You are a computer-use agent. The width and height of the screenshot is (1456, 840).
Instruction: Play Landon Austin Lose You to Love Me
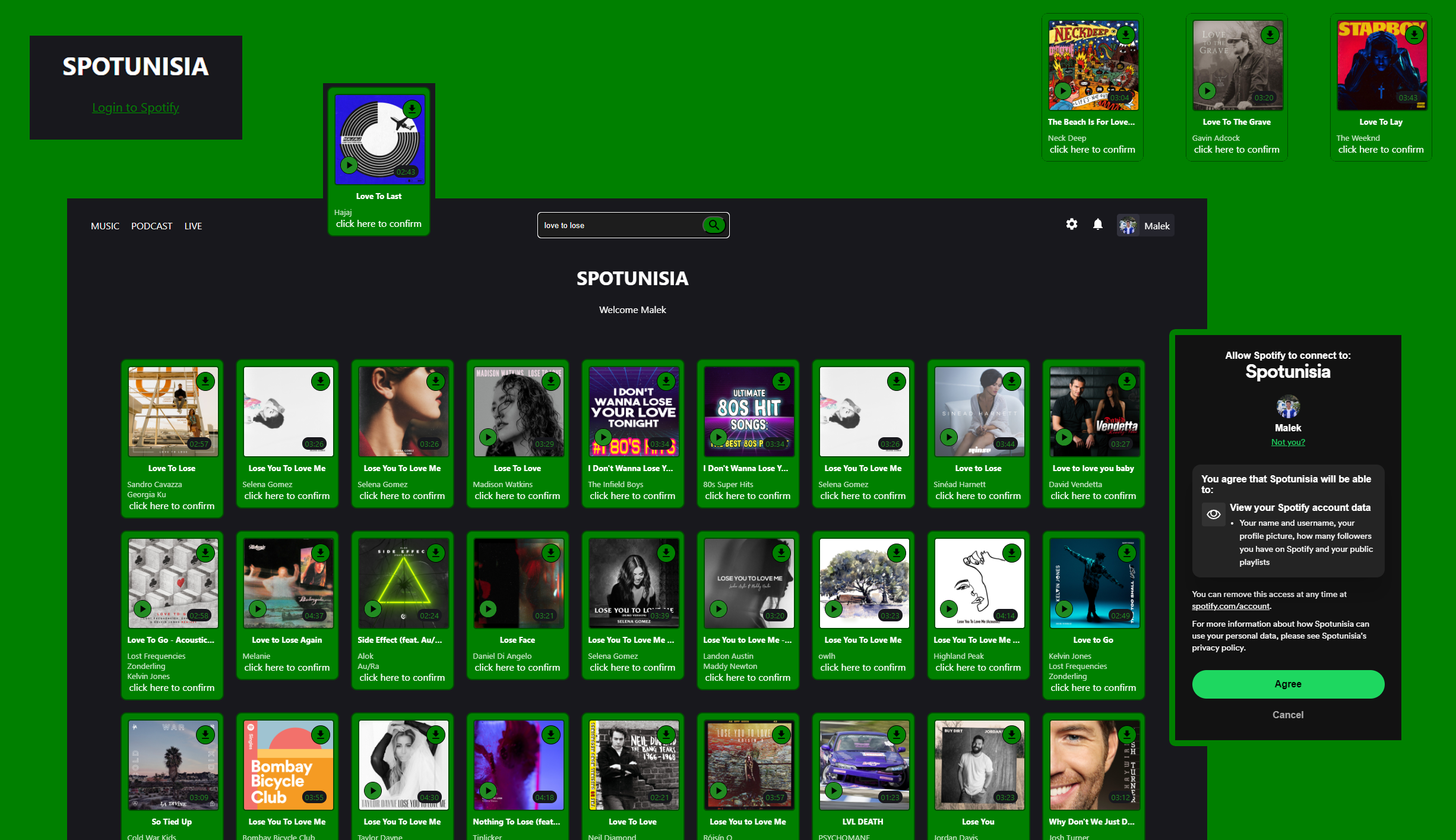[x=718, y=609]
